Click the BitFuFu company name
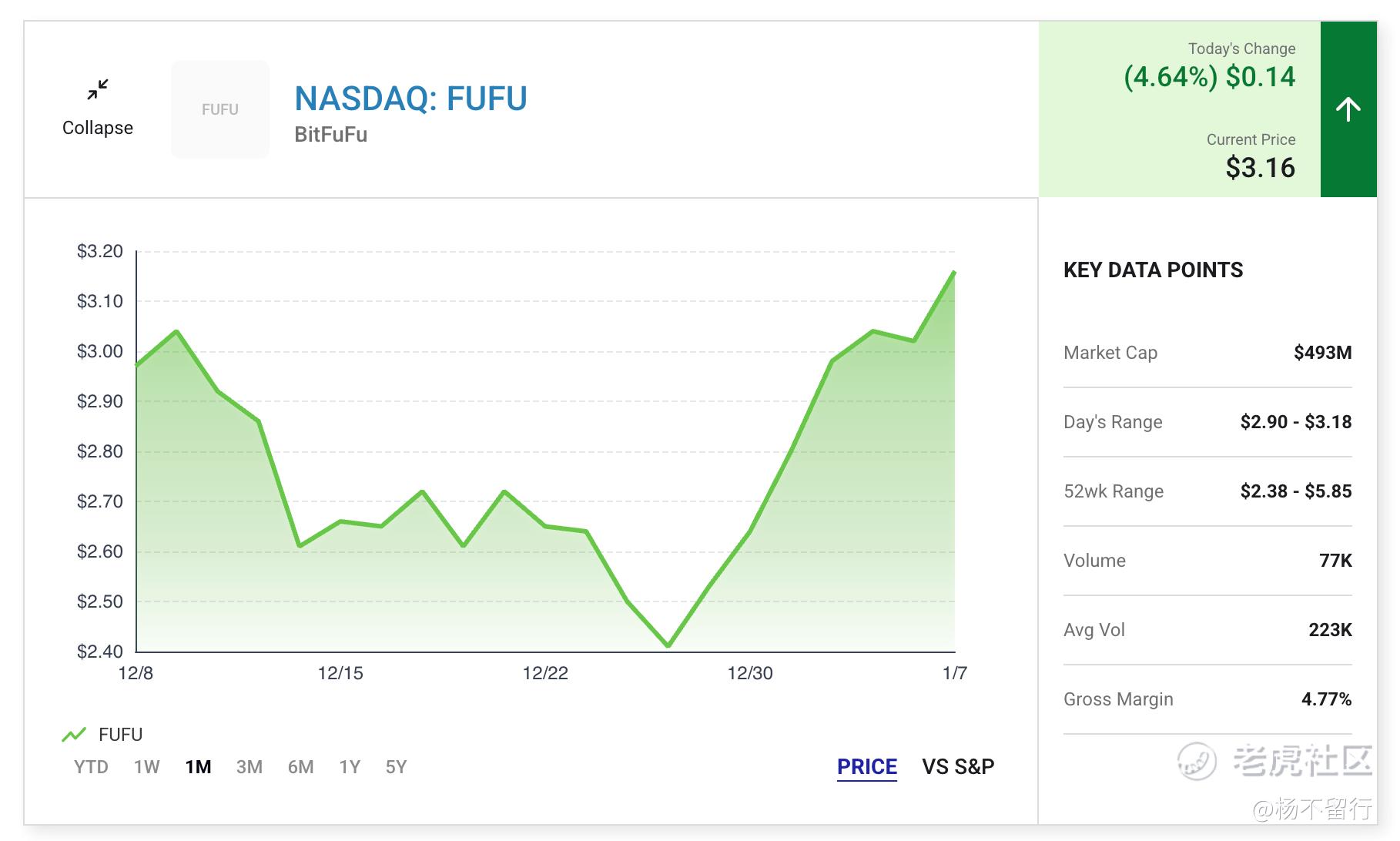This screenshot has width=1400, height=841. 330,135
